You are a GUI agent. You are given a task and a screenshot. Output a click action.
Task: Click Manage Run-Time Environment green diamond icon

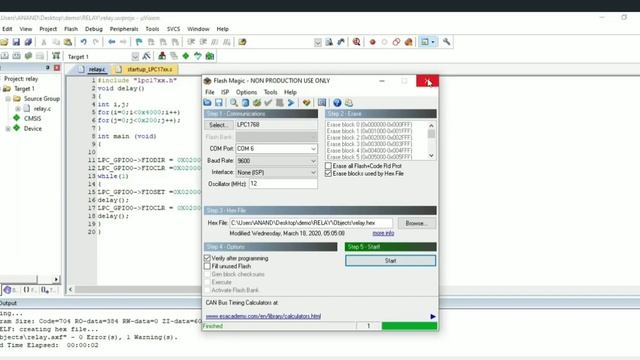(186, 56)
